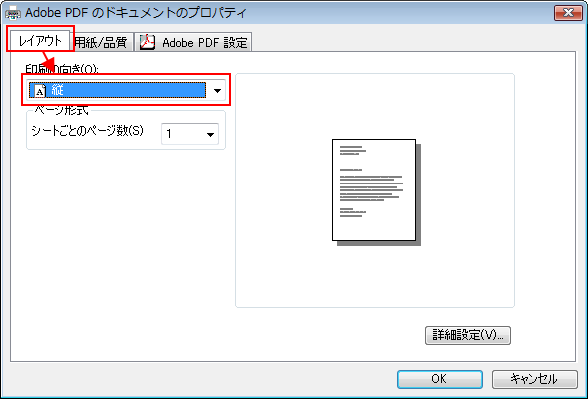This screenshot has height=399, width=588.
Task: Click the portrait page icon beside 縦
Action: click(40, 91)
